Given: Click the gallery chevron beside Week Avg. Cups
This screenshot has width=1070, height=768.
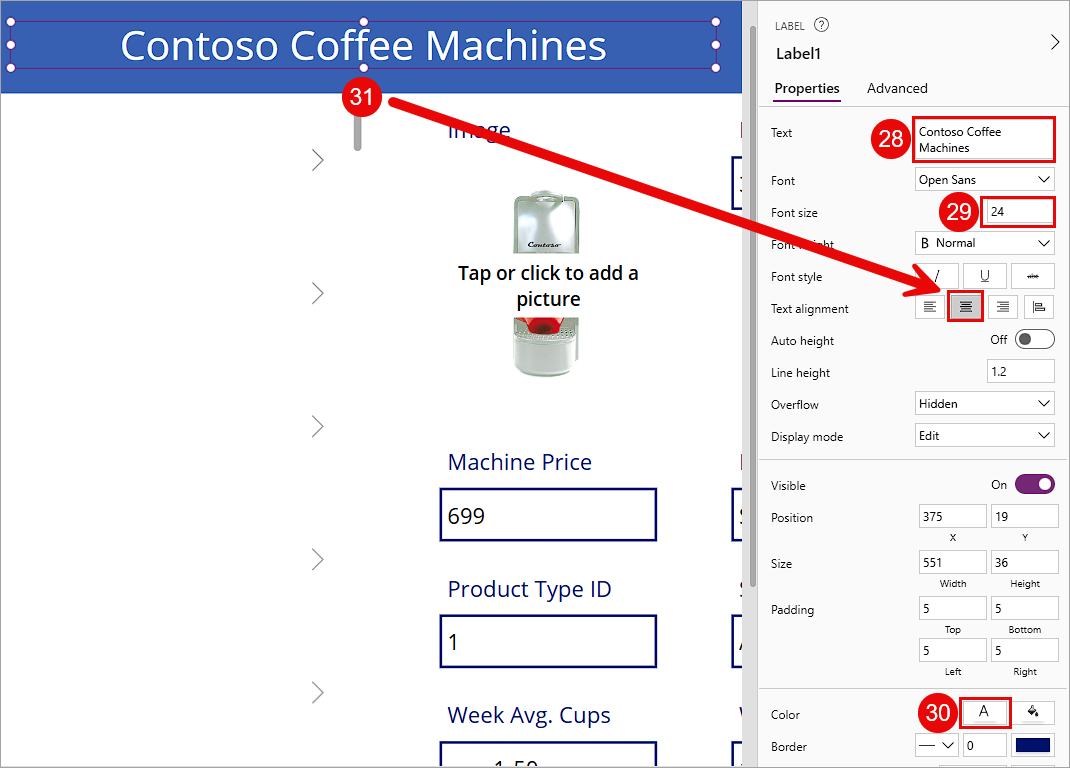Looking at the screenshot, I should coord(317,693).
